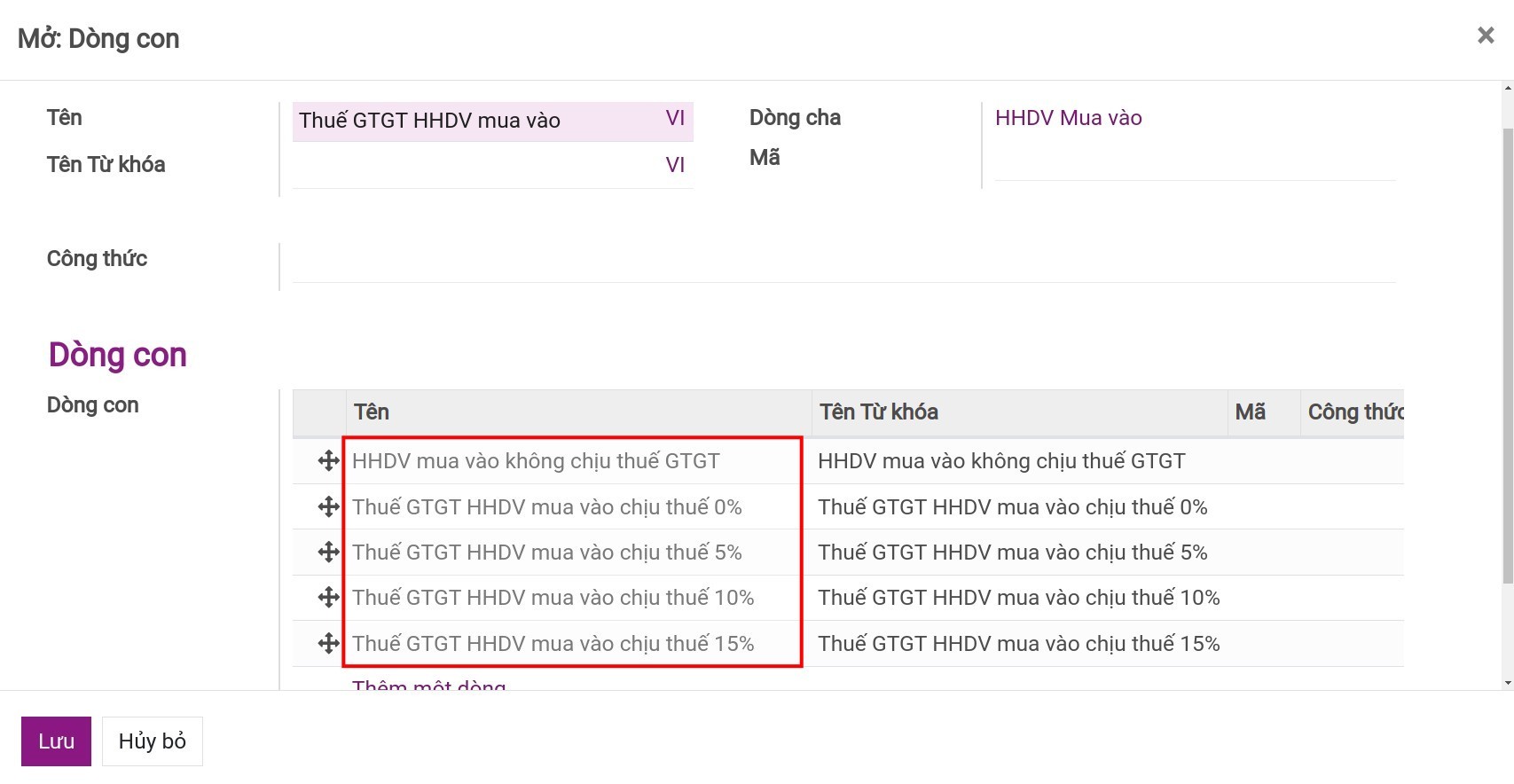Screen dimensions: 1514x784
Task: Focus the Công thức formula input field
Action: 843,263
